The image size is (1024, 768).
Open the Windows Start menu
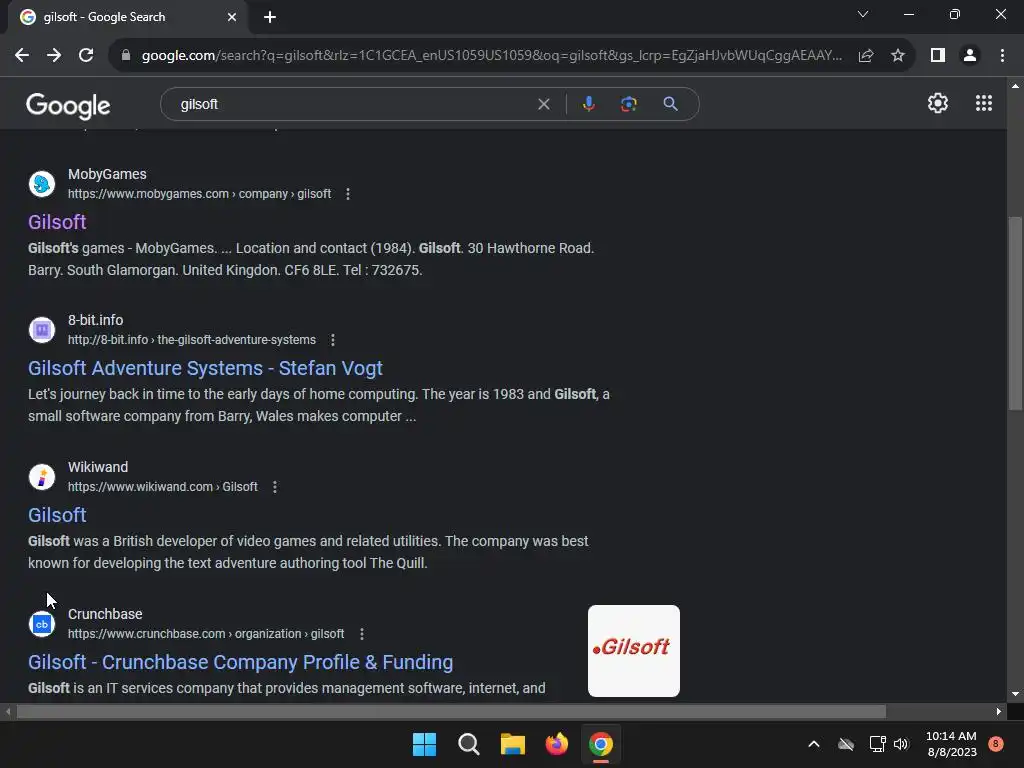tap(424, 744)
